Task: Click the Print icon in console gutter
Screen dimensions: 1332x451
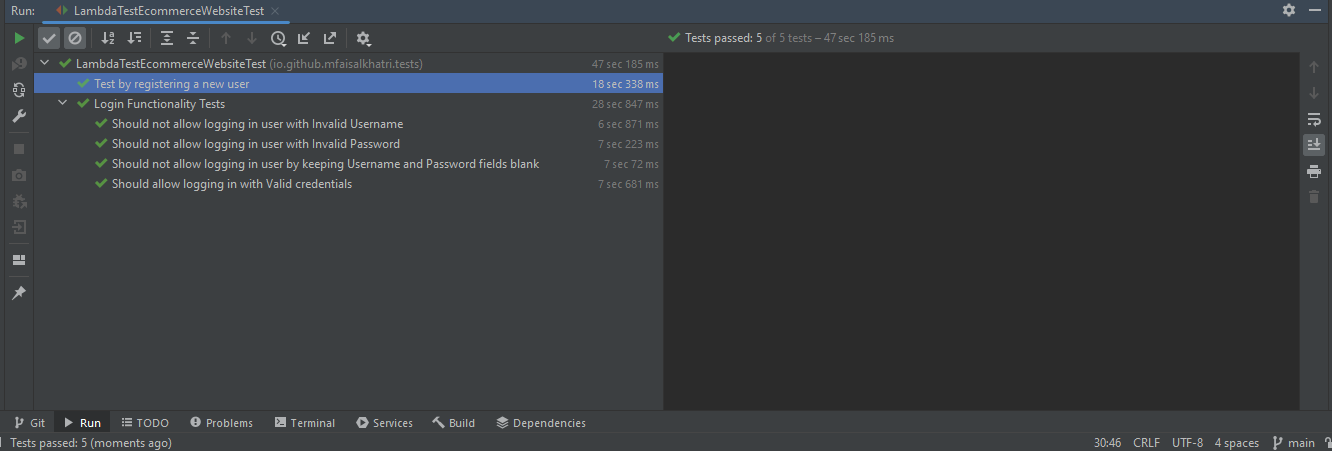Action: click(x=1314, y=171)
